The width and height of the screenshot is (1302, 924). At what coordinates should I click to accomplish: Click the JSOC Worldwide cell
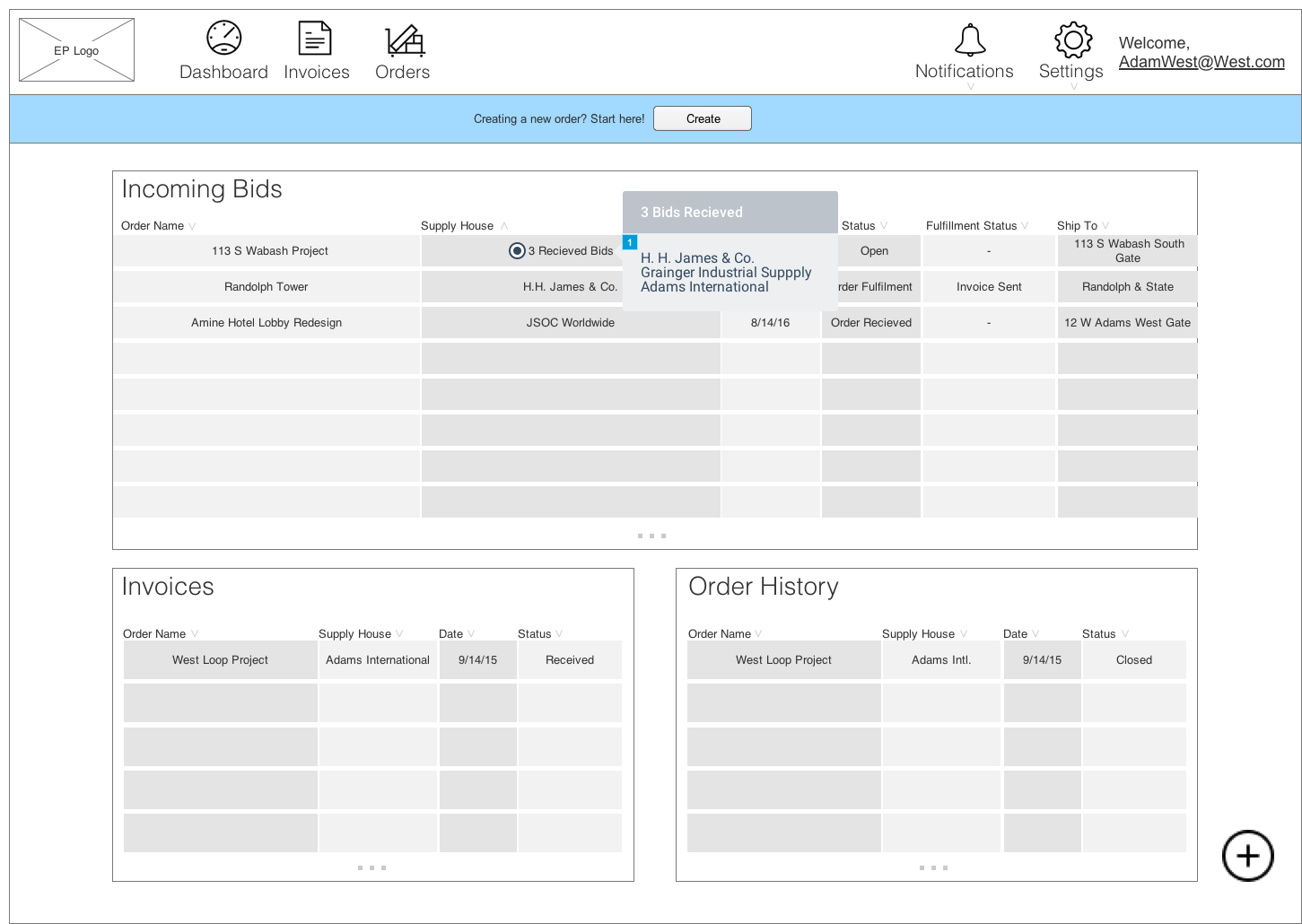point(571,323)
